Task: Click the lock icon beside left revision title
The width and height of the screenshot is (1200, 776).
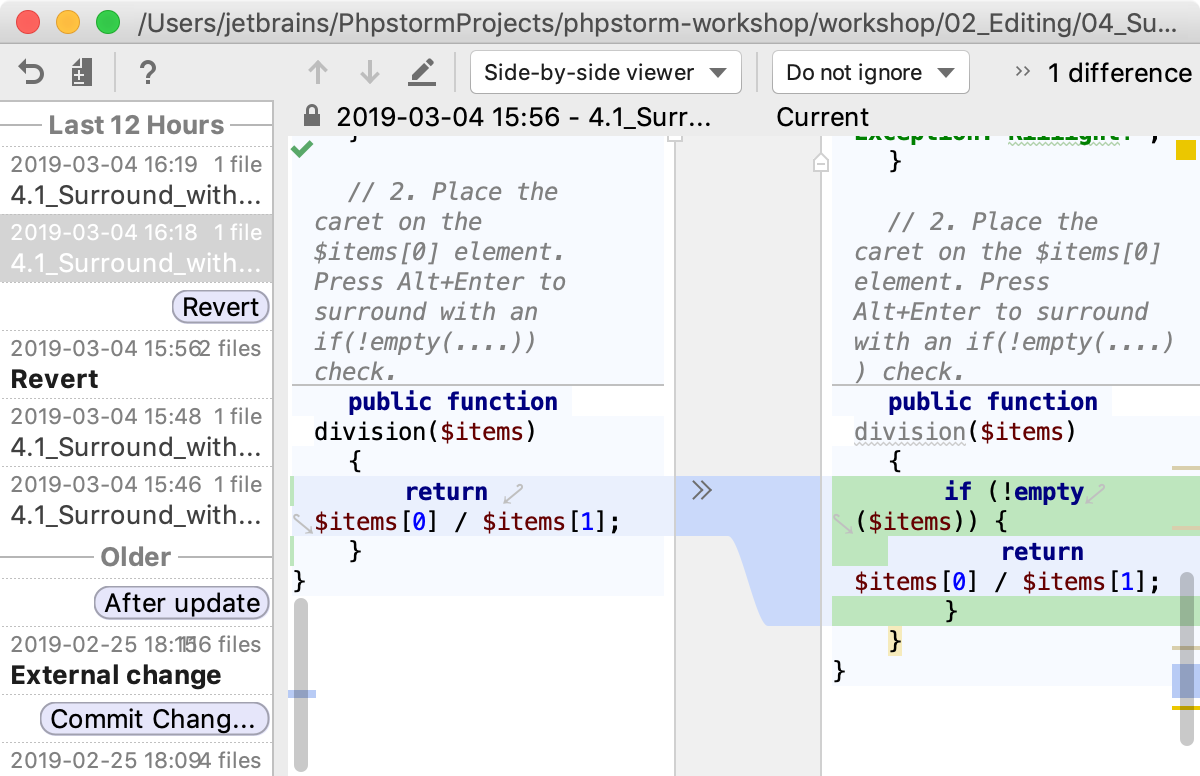Action: click(x=312, y=116)
